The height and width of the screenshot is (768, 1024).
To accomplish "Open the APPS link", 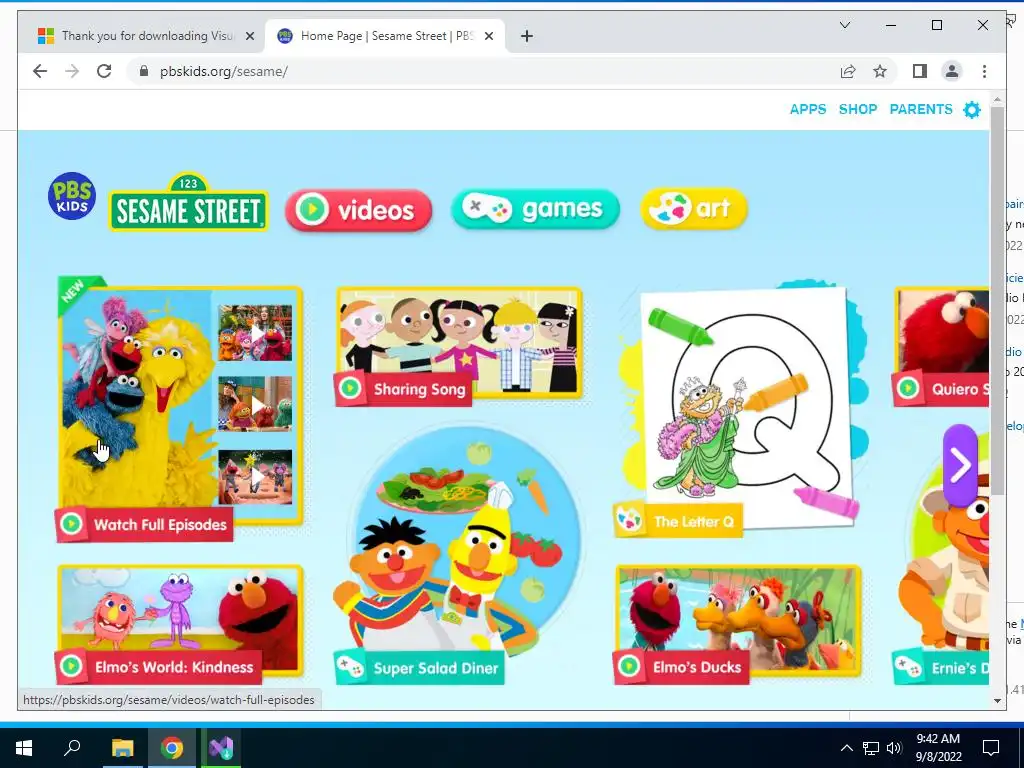I will (x=808, y=109).
